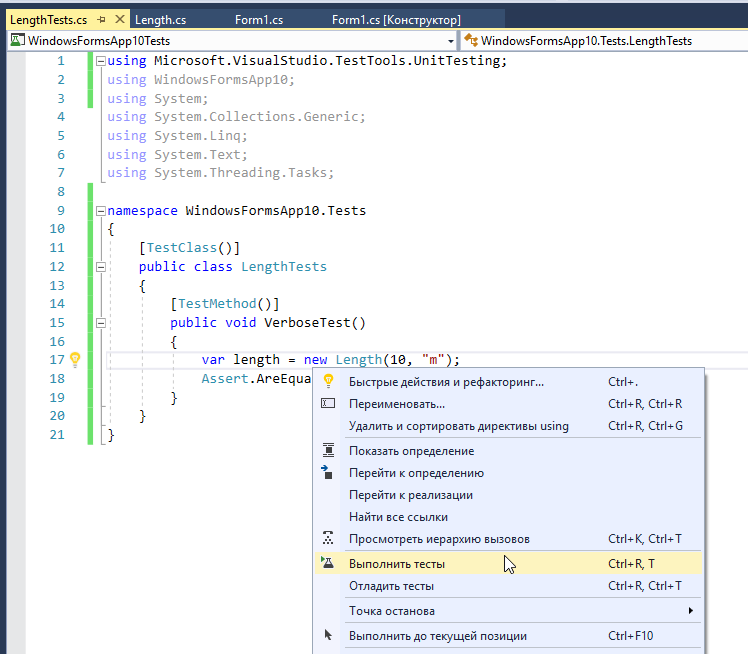
Task: Click the rename icon beside Переименовать
Action: pyautogui.click(x=327, y=403)
